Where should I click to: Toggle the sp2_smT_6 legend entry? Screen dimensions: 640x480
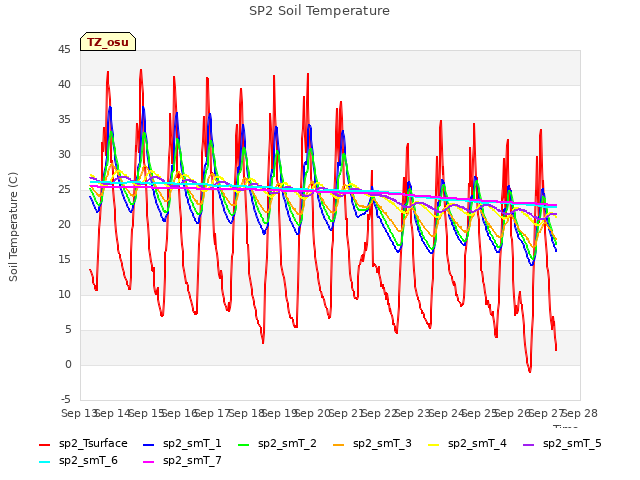click(78, 461)
